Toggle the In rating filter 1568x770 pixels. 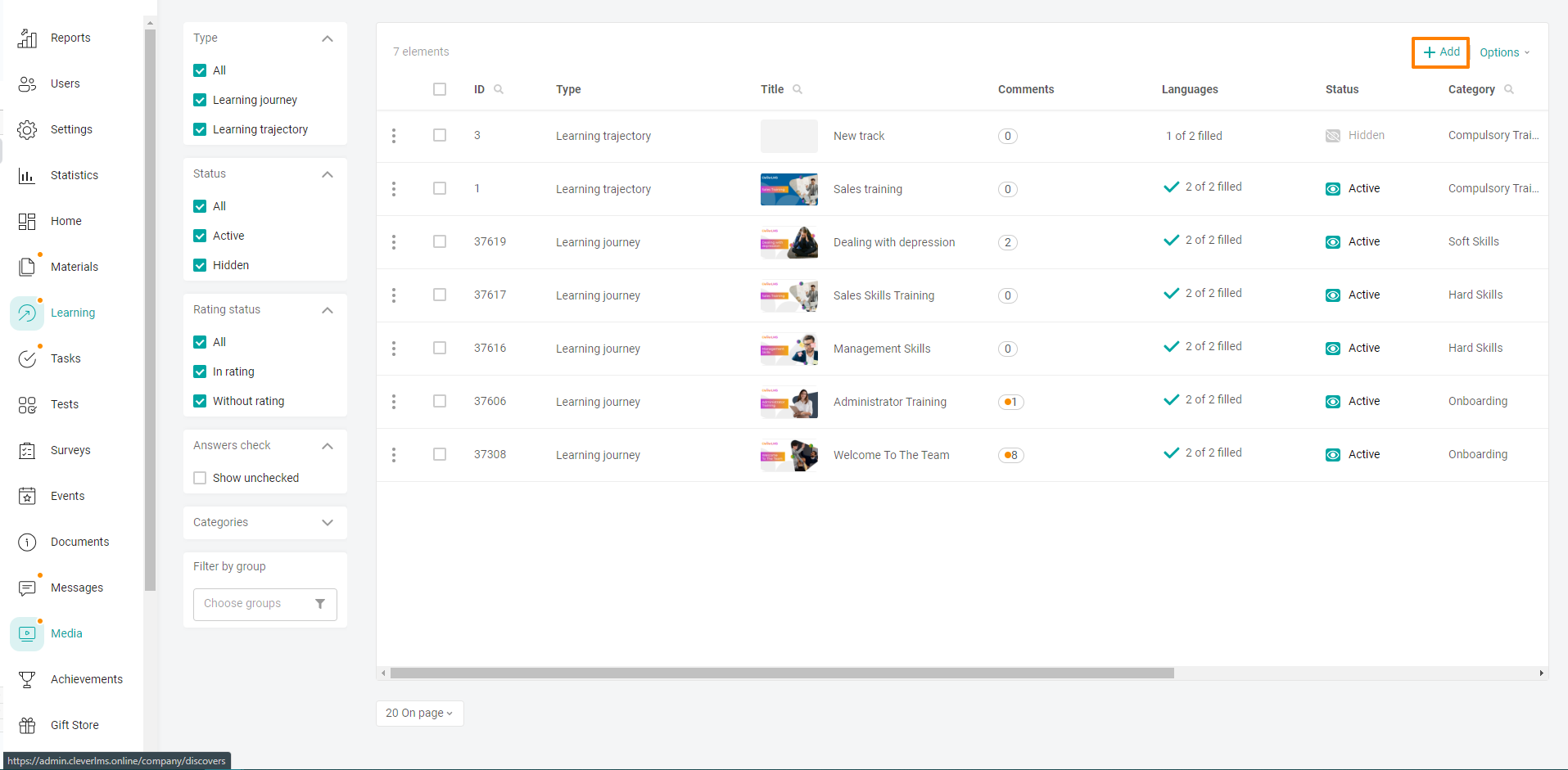[200, 371]
